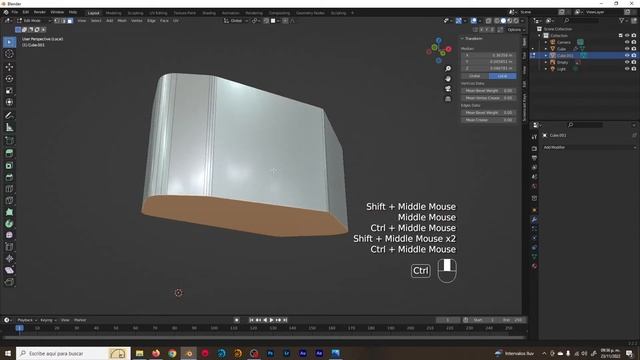The image size is (640, 360).
Task: Select the Scale tool
Action: [x=9, y=90]
